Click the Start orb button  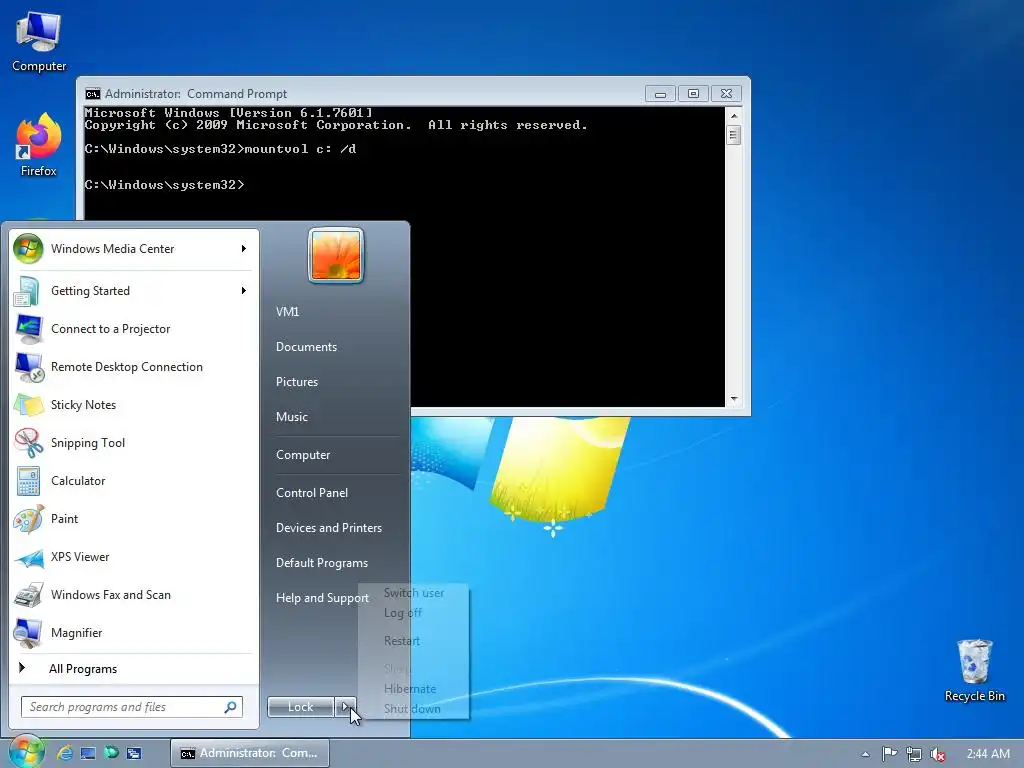(x=26, y=752)
